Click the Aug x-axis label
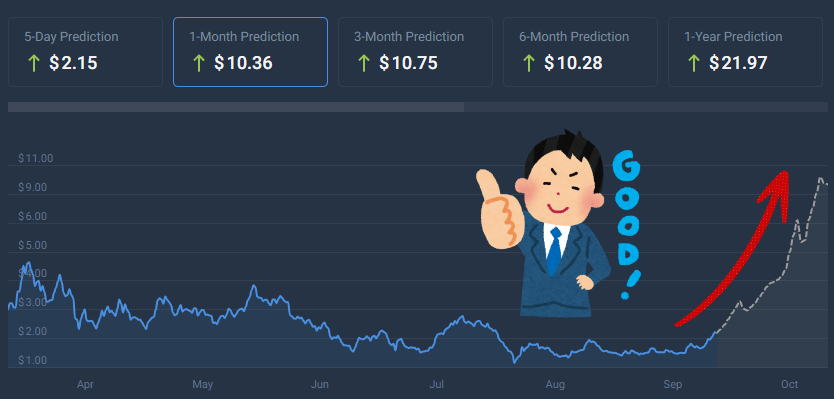This screenshot has width=834, height=399. pos(555,384)
